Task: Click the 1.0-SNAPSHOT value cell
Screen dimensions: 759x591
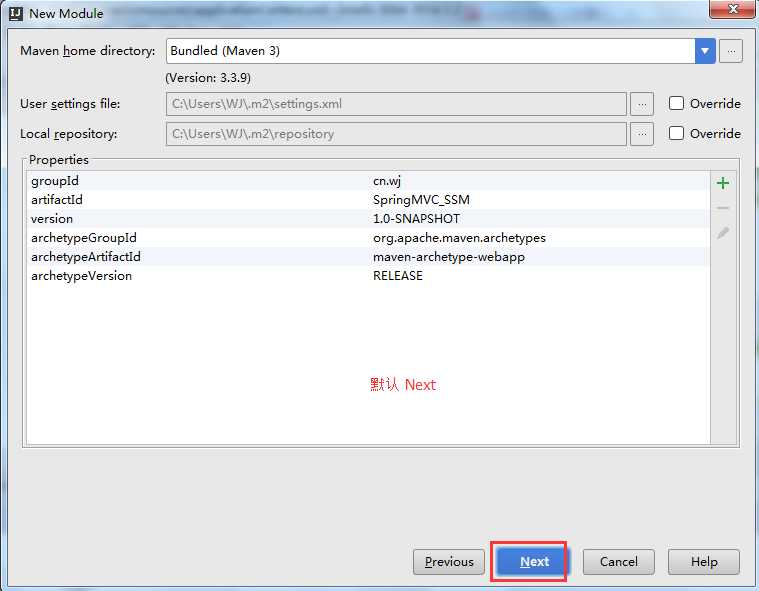Action: point(416,219)
